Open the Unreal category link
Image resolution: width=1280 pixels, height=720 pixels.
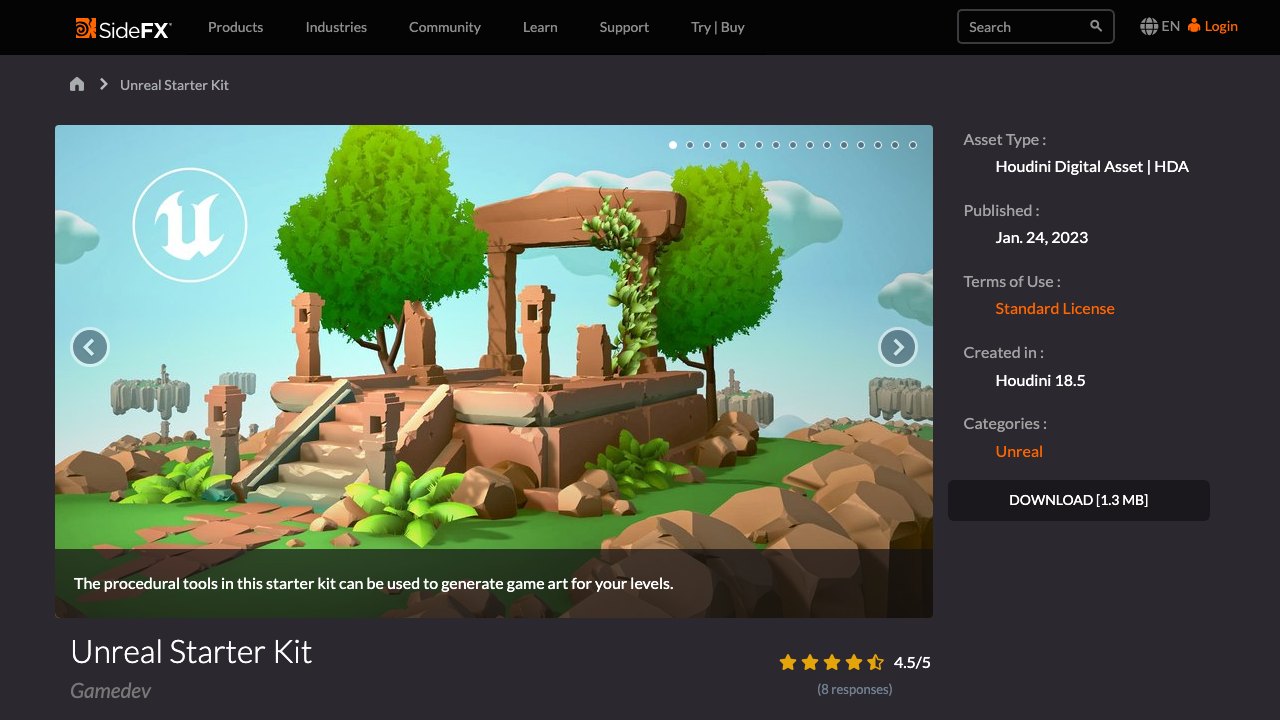[1019, 451]
